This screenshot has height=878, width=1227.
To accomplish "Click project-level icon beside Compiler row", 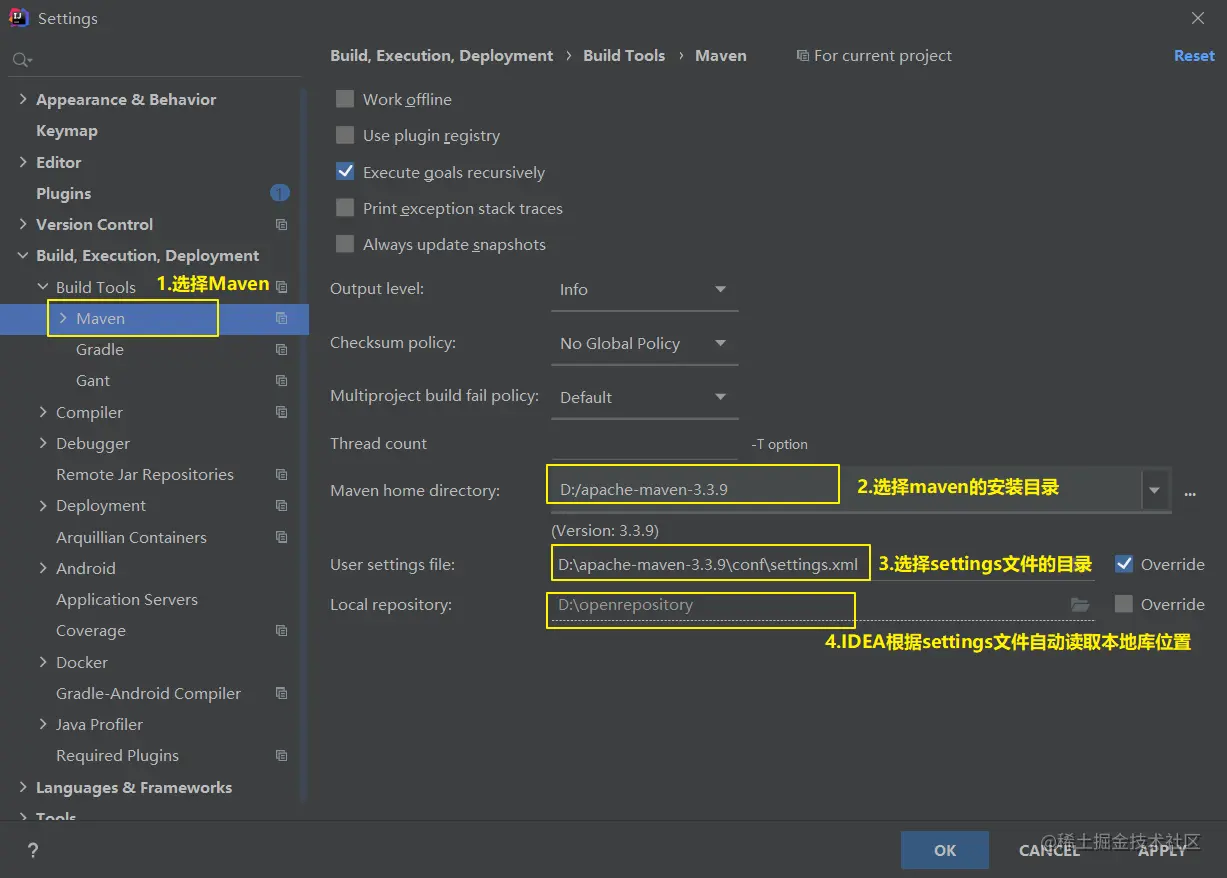I will coord(281,412).
